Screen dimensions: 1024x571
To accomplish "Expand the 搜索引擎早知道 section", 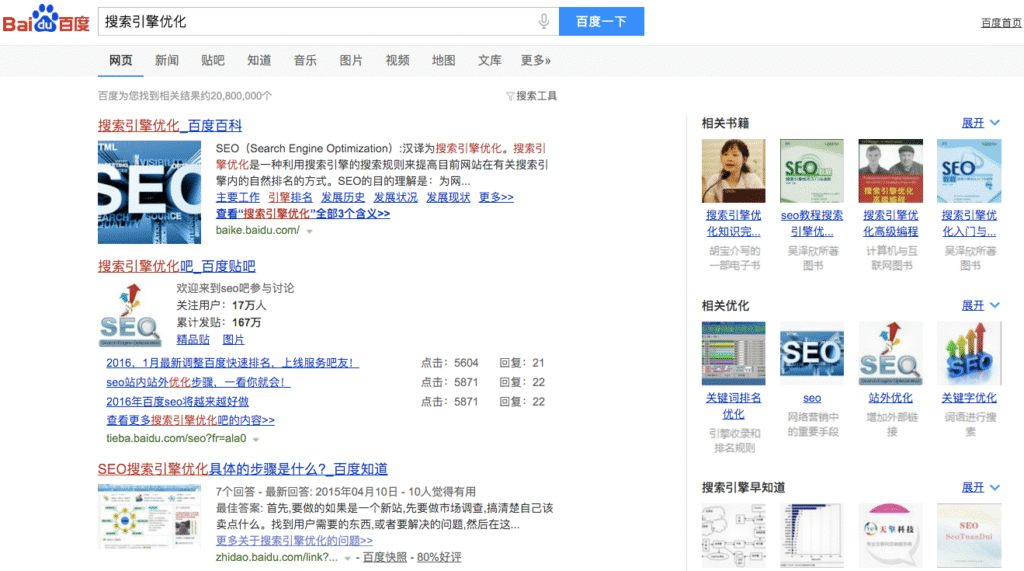I will pos(980,487).
